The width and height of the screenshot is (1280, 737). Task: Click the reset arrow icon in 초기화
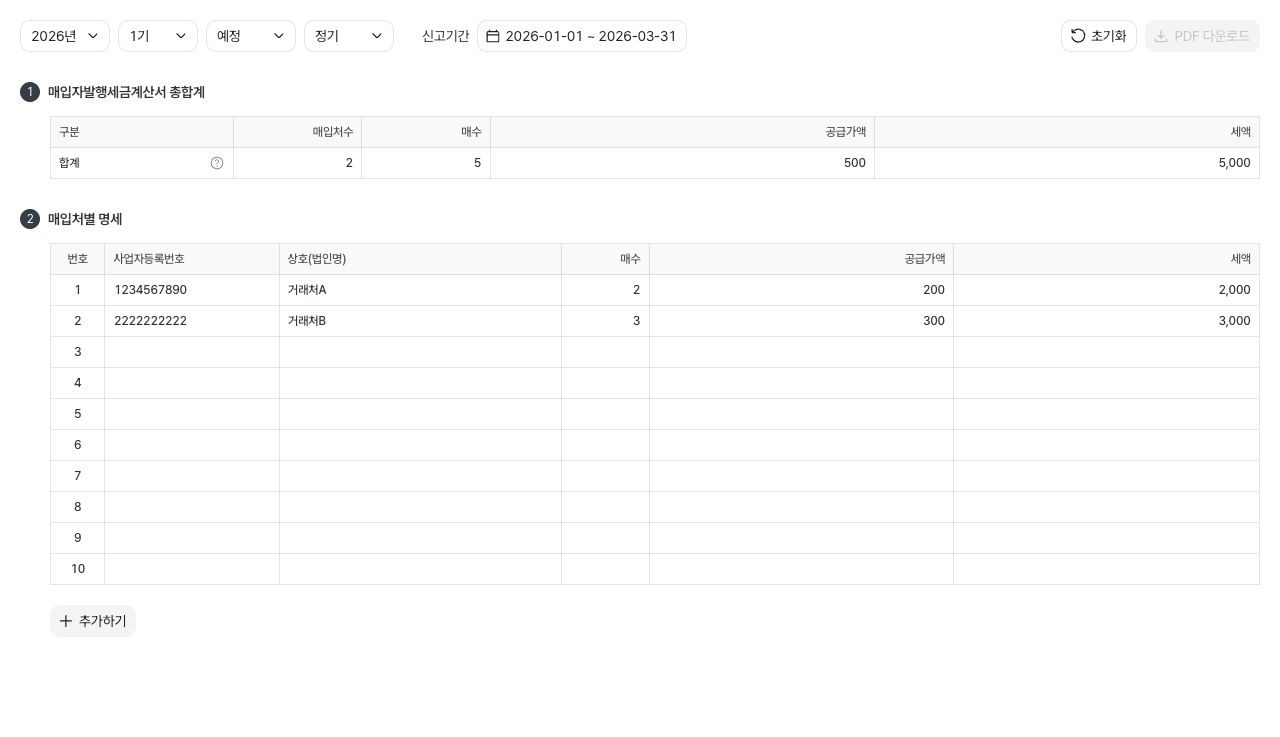point(1078,36)
